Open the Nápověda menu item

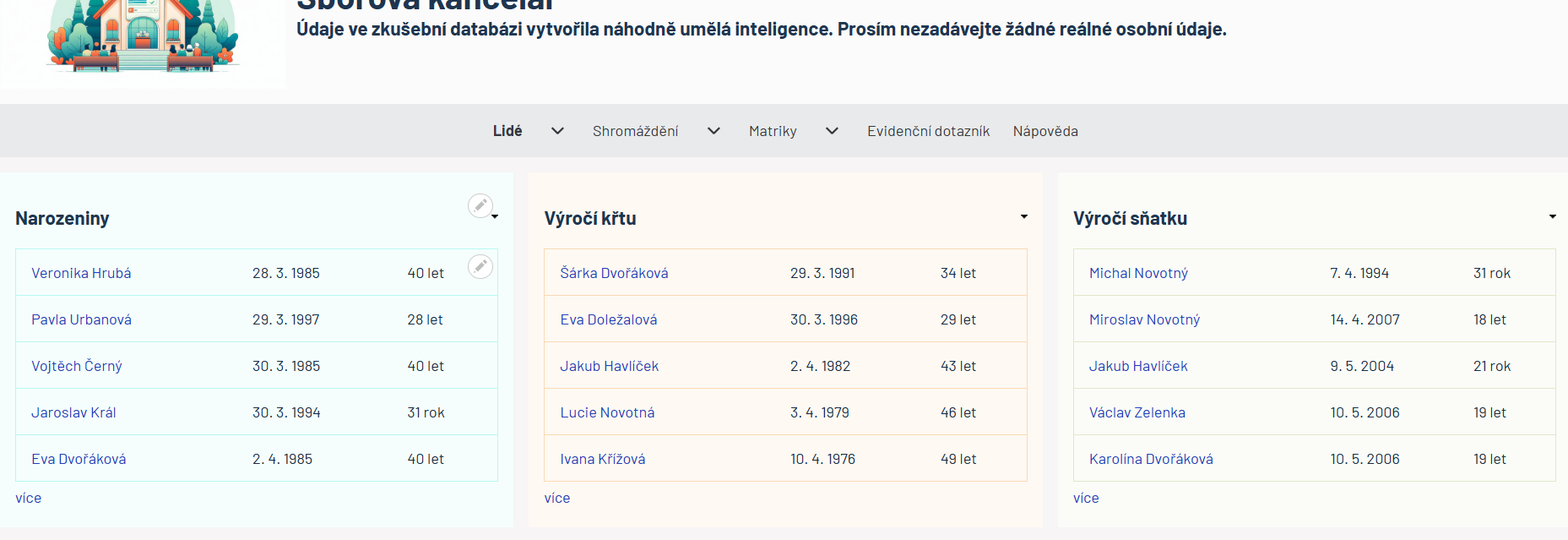[1045, 131]
